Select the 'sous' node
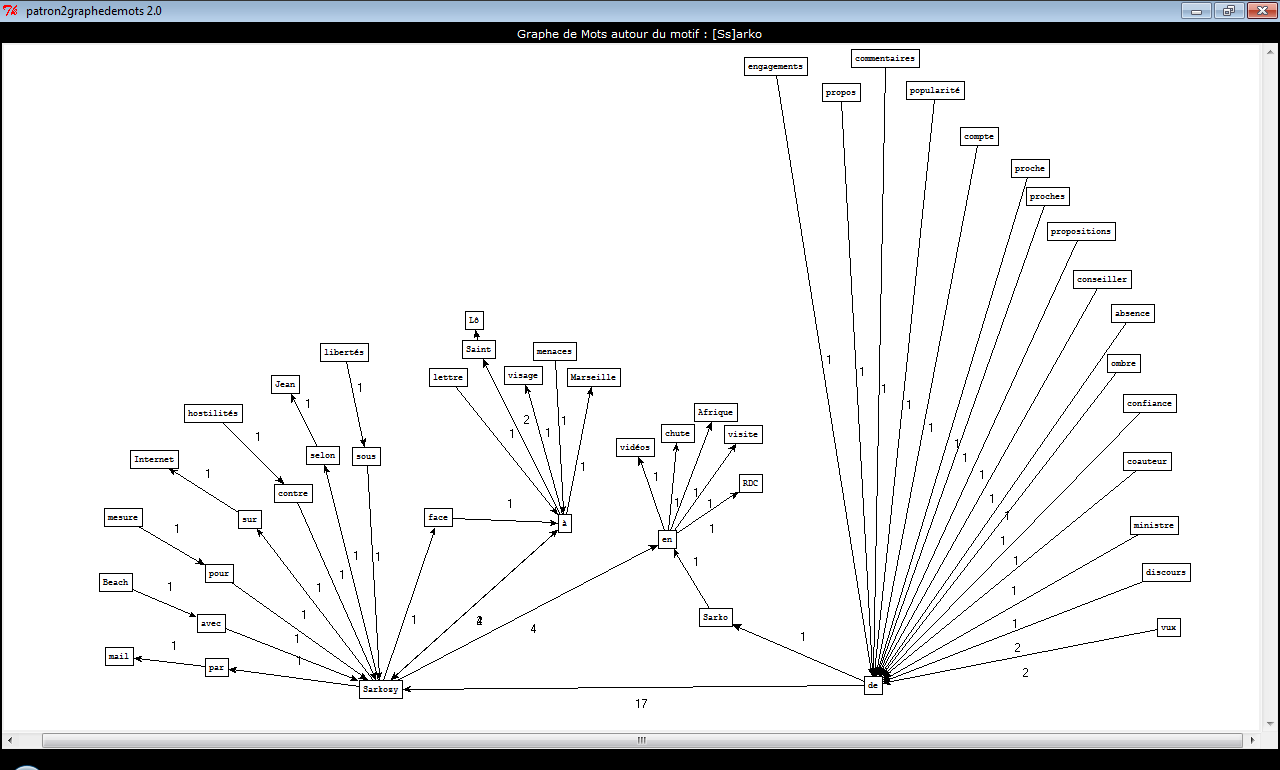Viewport: 1280px width, 770px height. click(367, 456)
